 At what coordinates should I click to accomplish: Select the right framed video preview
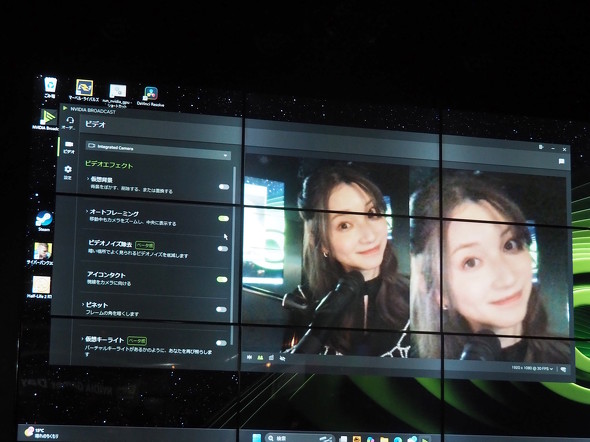(x=489, y=265)
